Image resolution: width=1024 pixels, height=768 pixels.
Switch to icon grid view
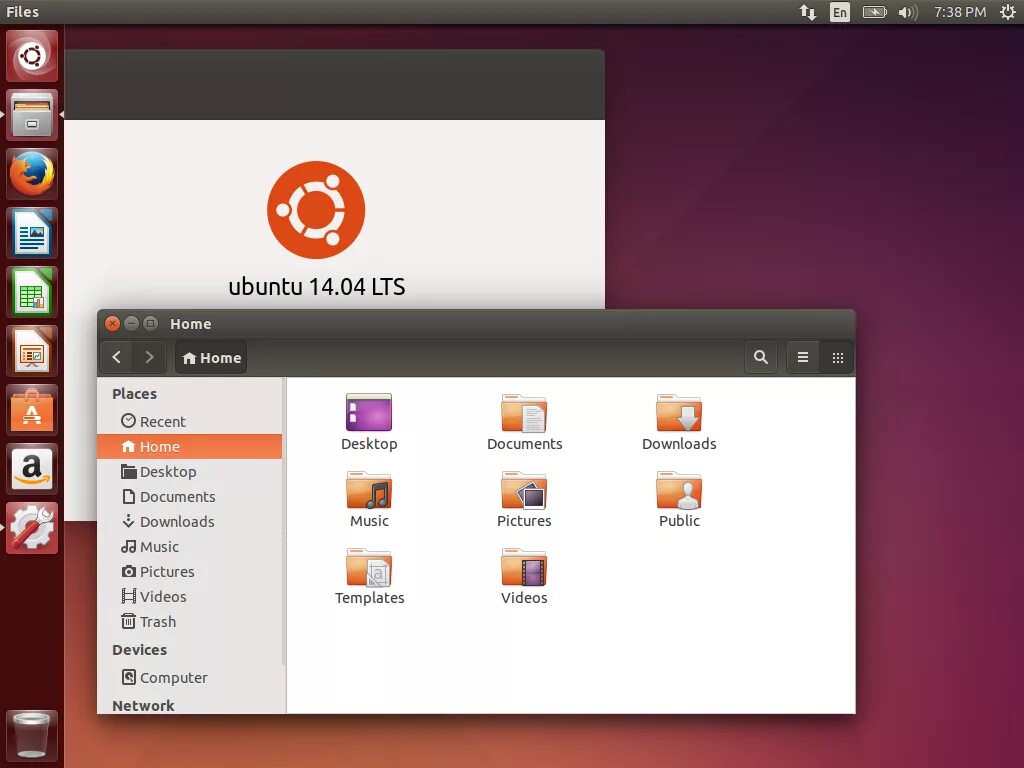pyautogui.click(x=837, y=357)
